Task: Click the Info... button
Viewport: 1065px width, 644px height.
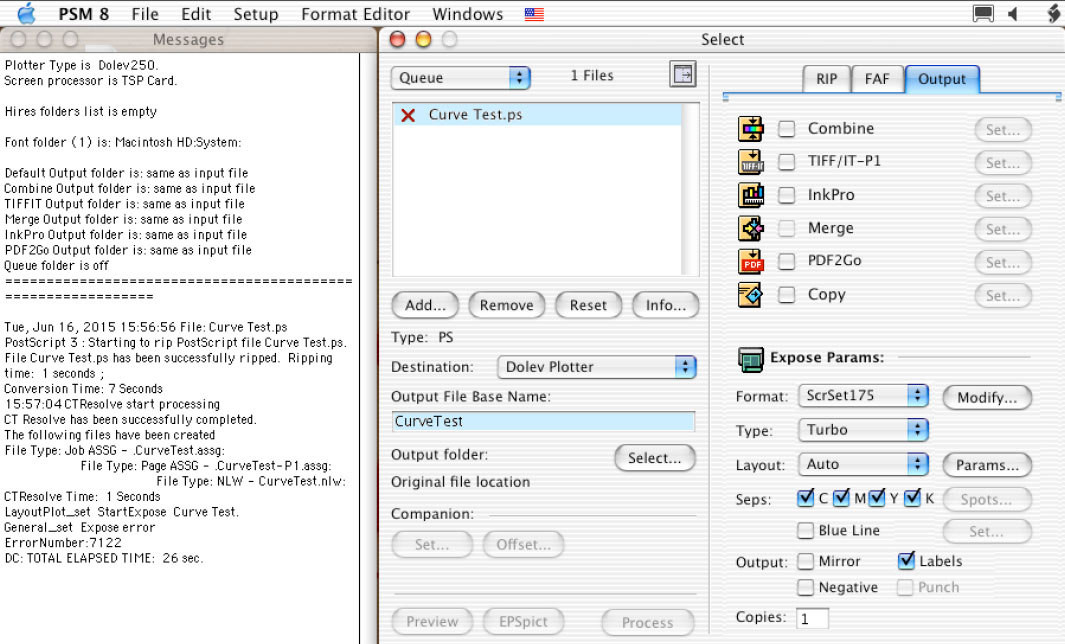Action: tap(666, 305)
